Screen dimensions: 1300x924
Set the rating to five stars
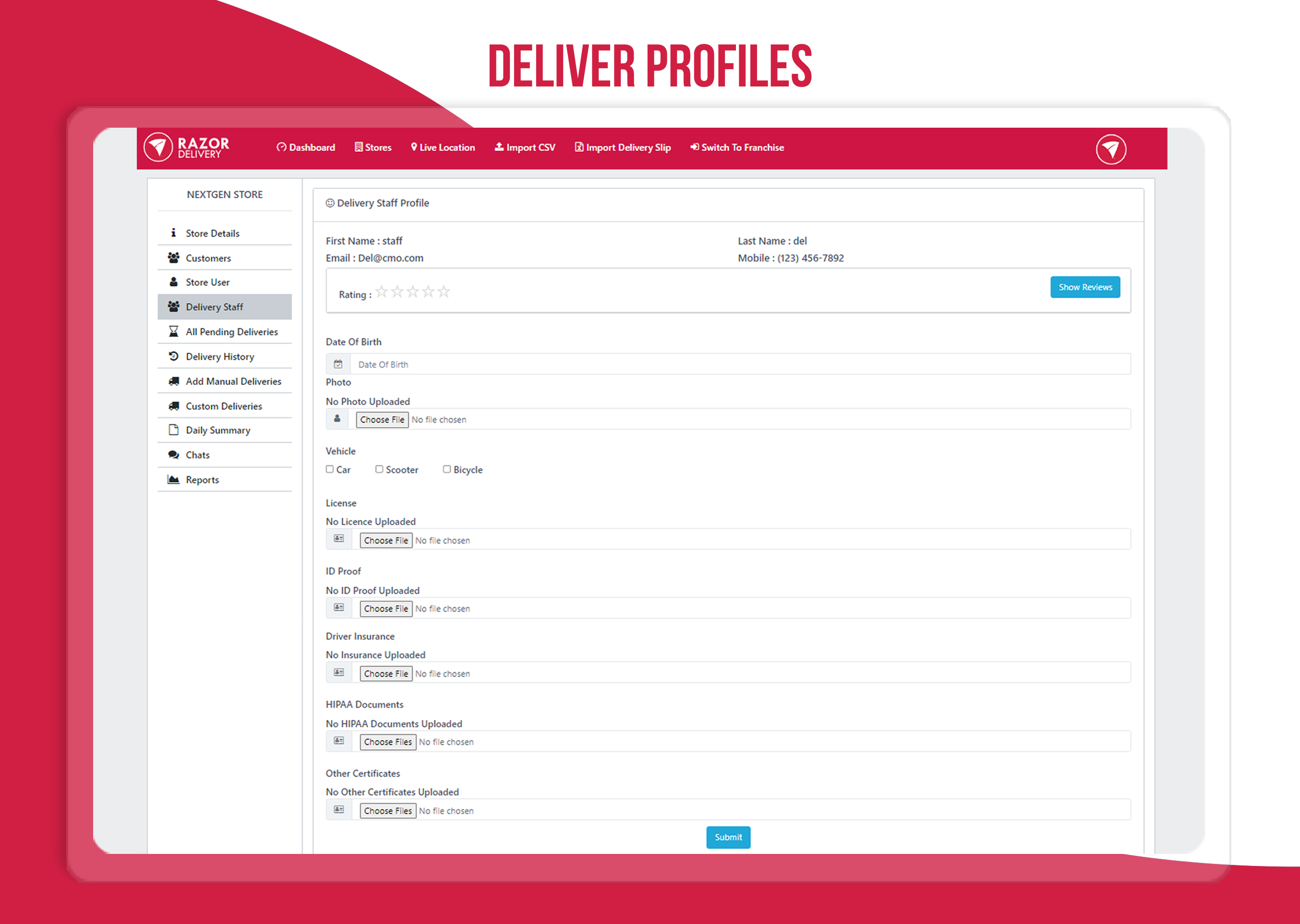tap(444, 292)
